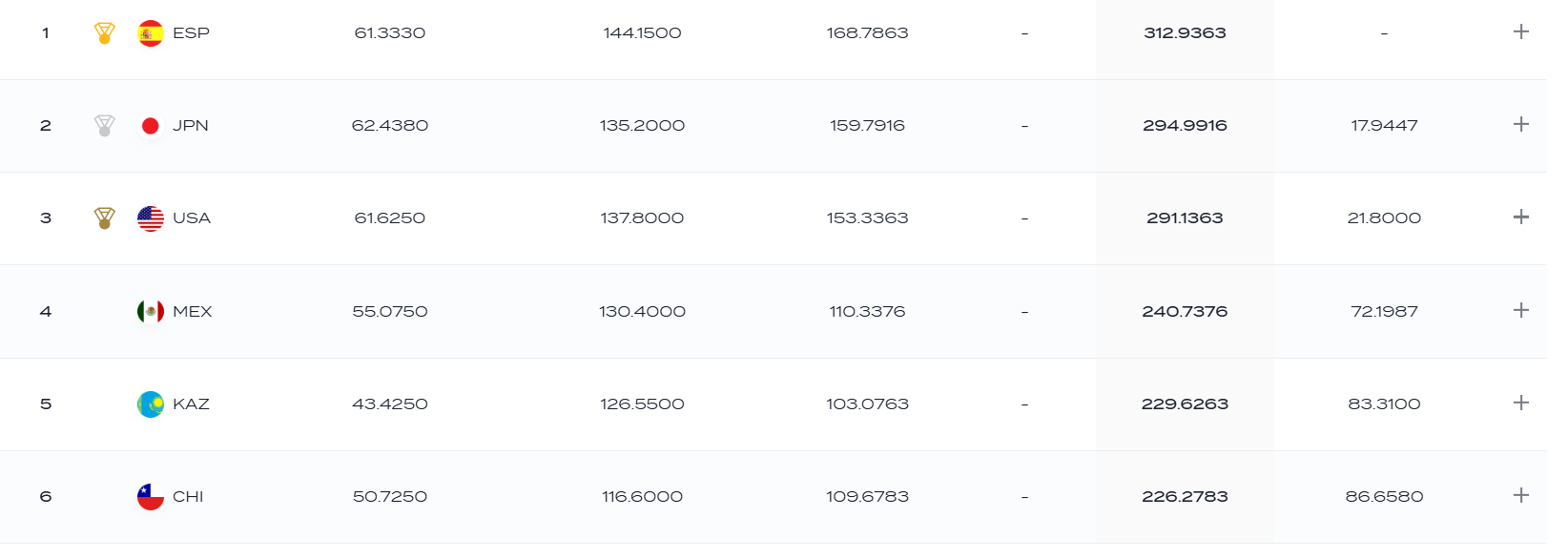The height and width of the screenshot is (559, 1568).
Task: Click the USA flag icon
Action: point(151,218)
